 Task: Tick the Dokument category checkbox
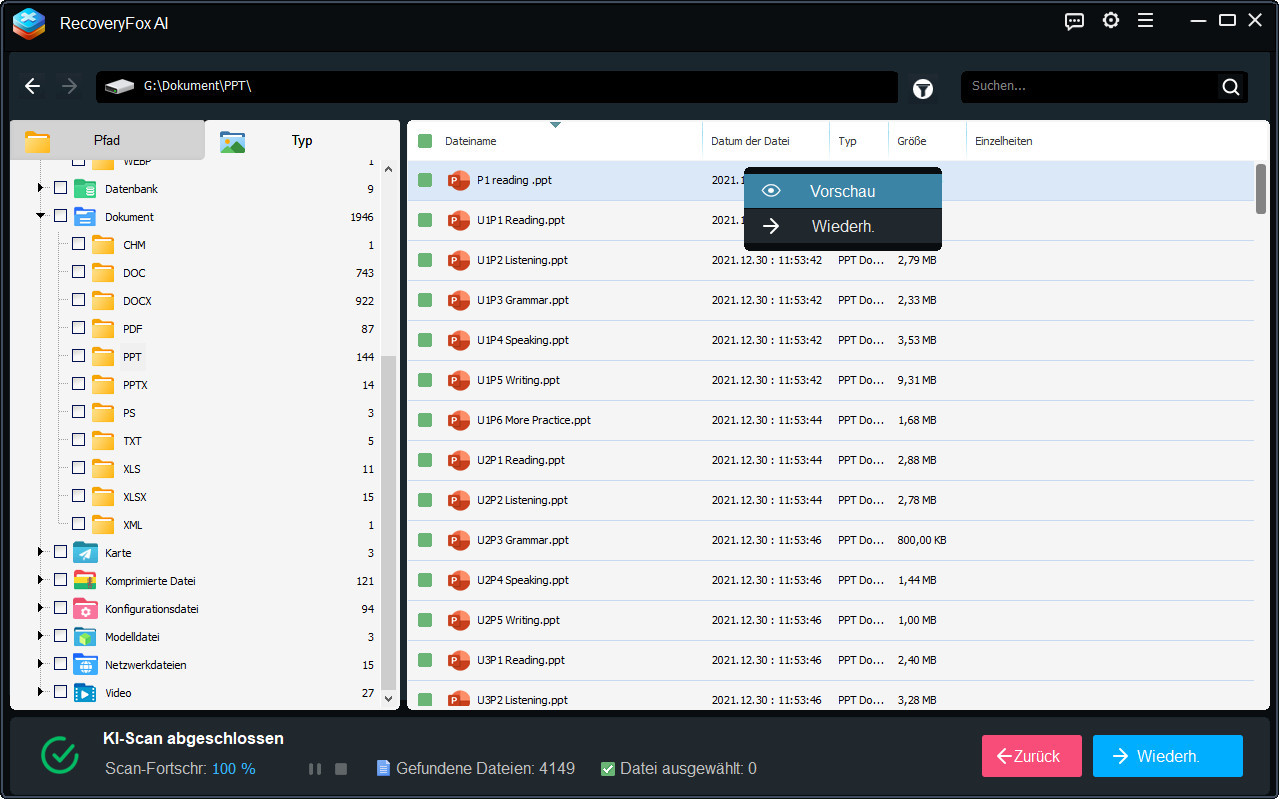[60, 216]
